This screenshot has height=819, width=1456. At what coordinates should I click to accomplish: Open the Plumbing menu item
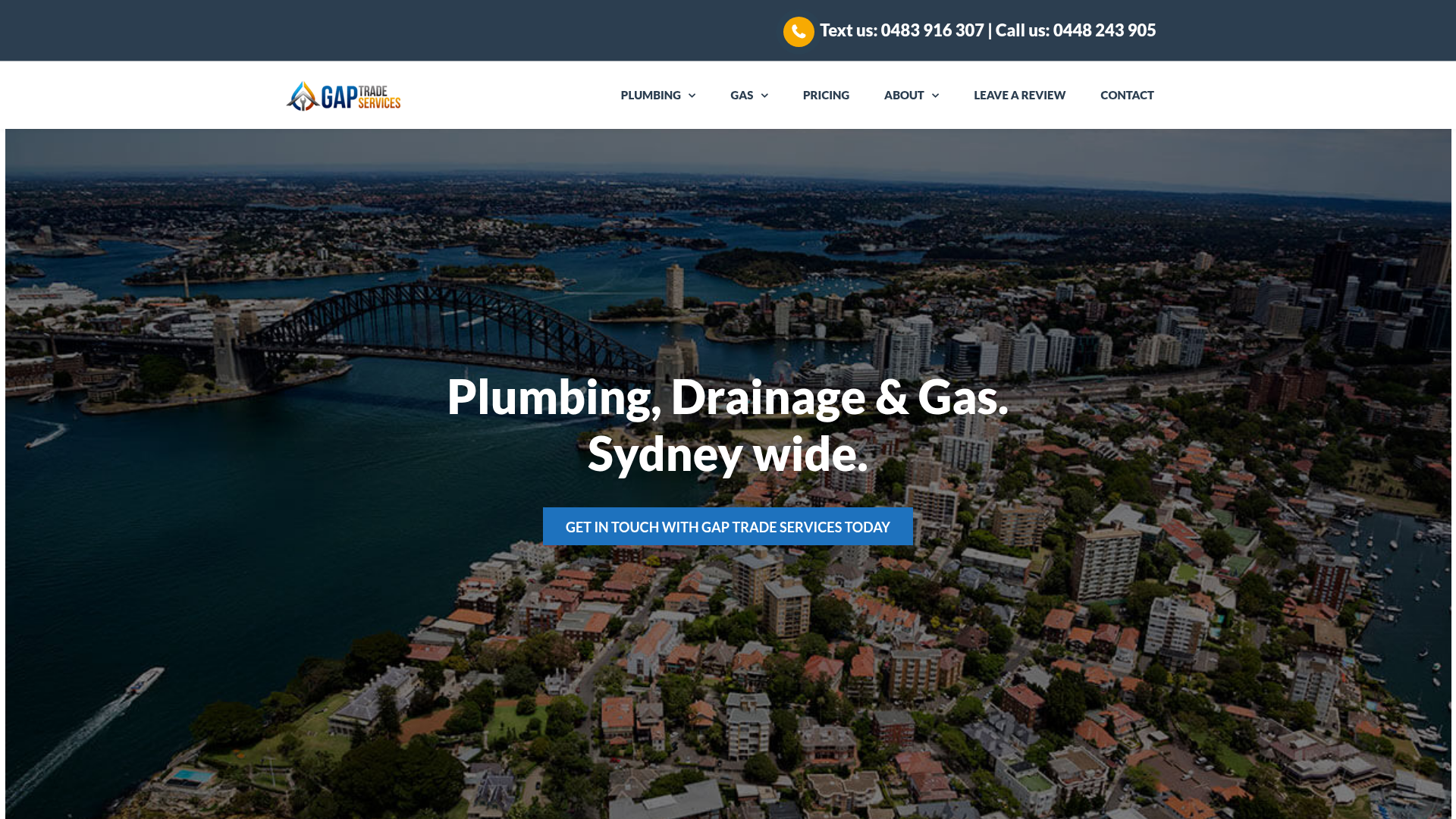point(651,95)
